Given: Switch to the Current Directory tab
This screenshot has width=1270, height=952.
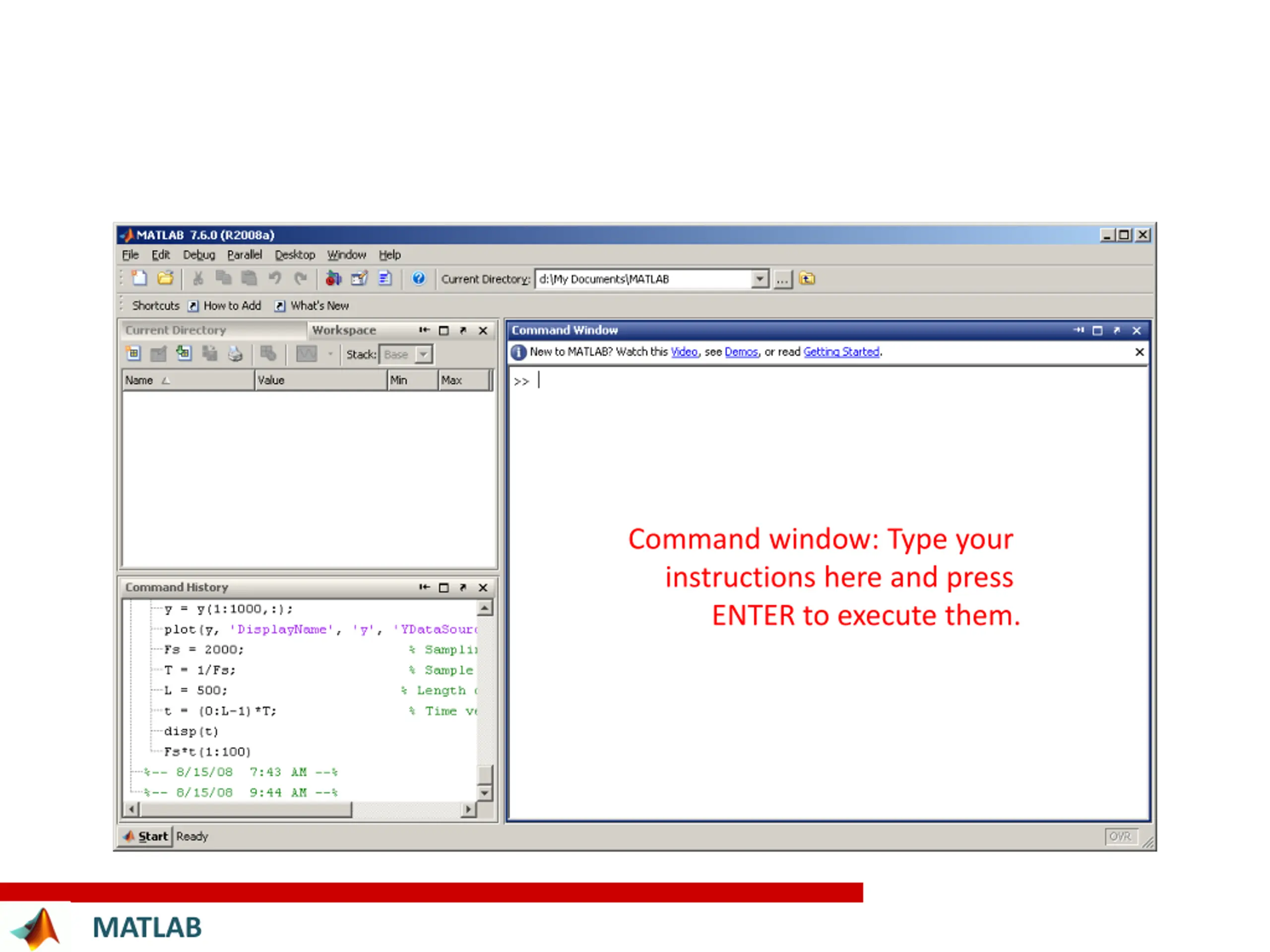Looking at the screenshot, I should (214, 331).
